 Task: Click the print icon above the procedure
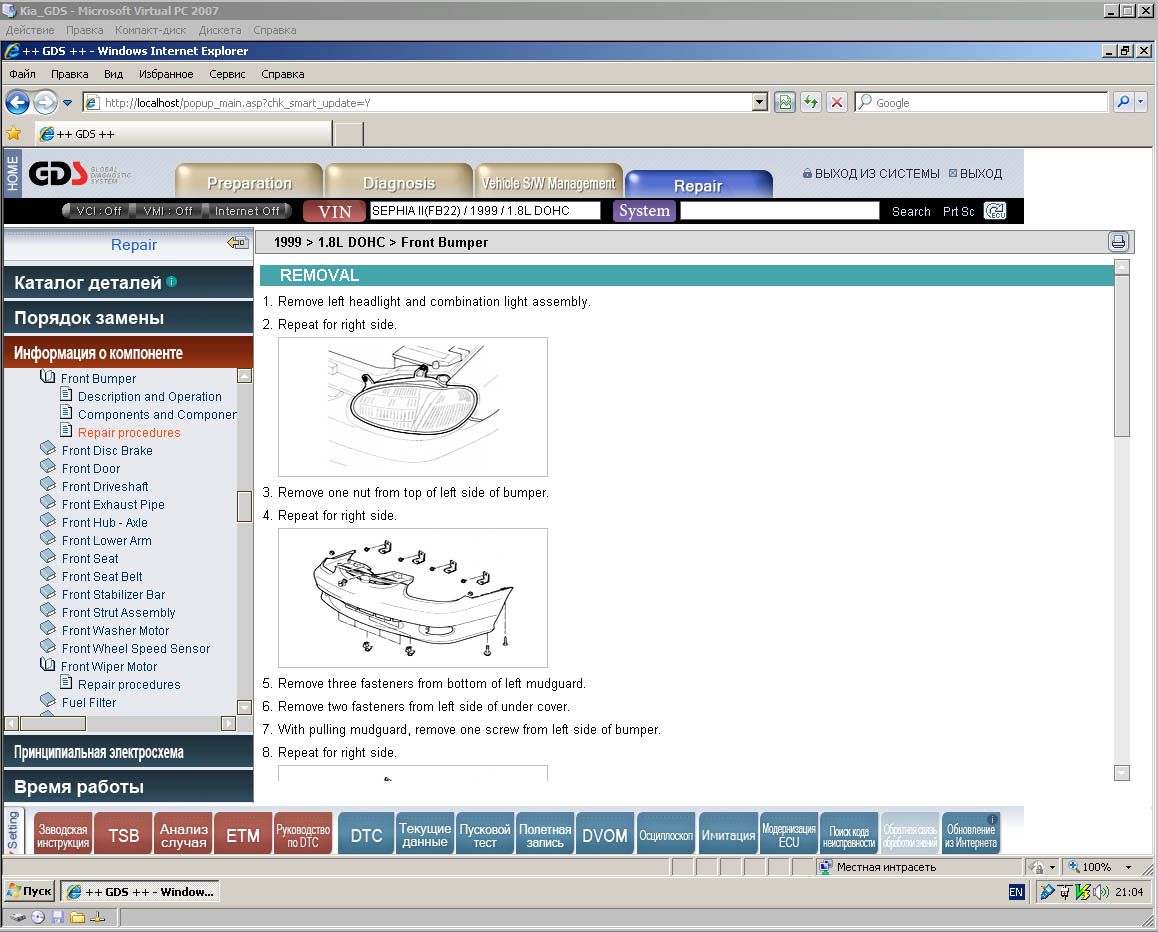coord(1118,242)
